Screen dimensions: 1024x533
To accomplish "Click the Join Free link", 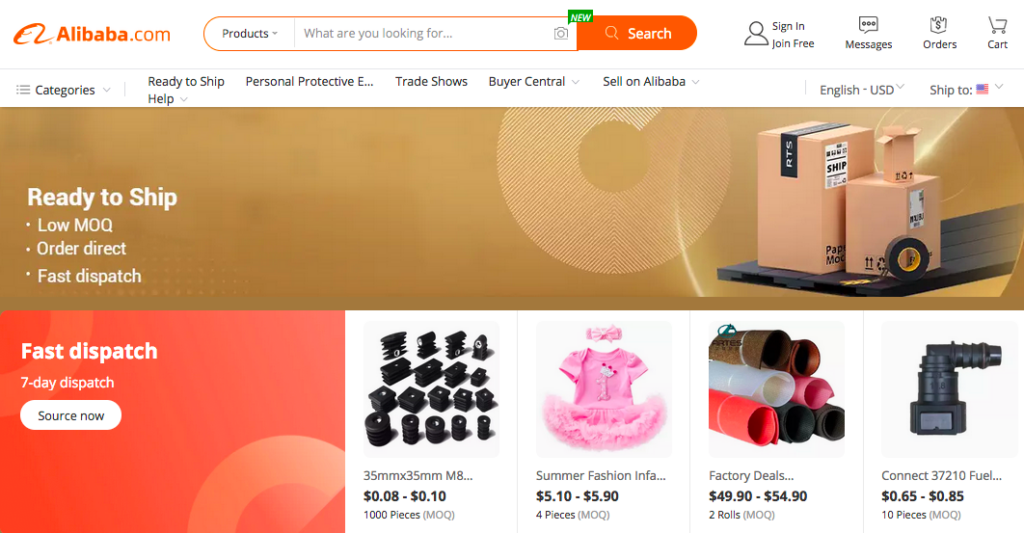I will click(x=793, y=44).
